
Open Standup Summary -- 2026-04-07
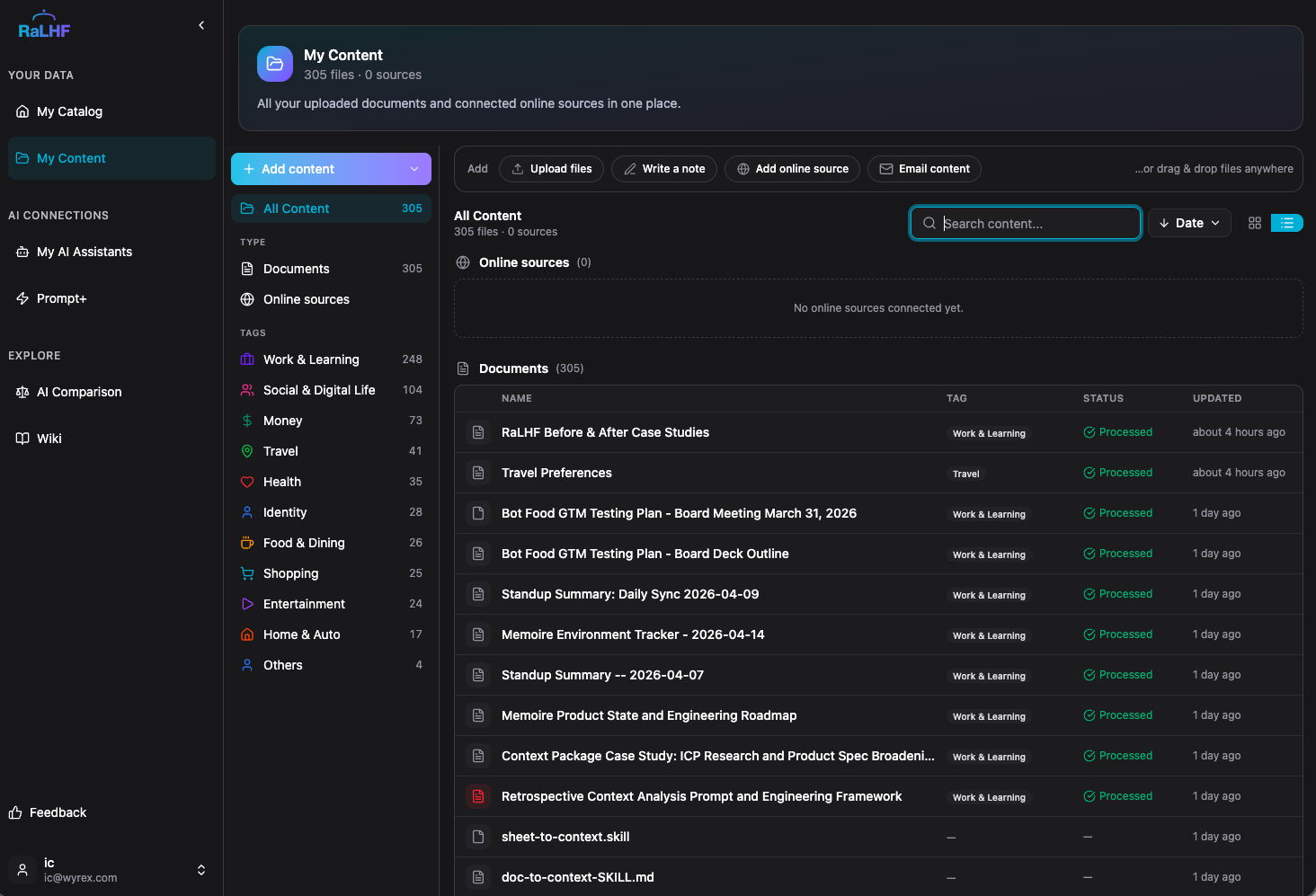(x=602, y=675)
